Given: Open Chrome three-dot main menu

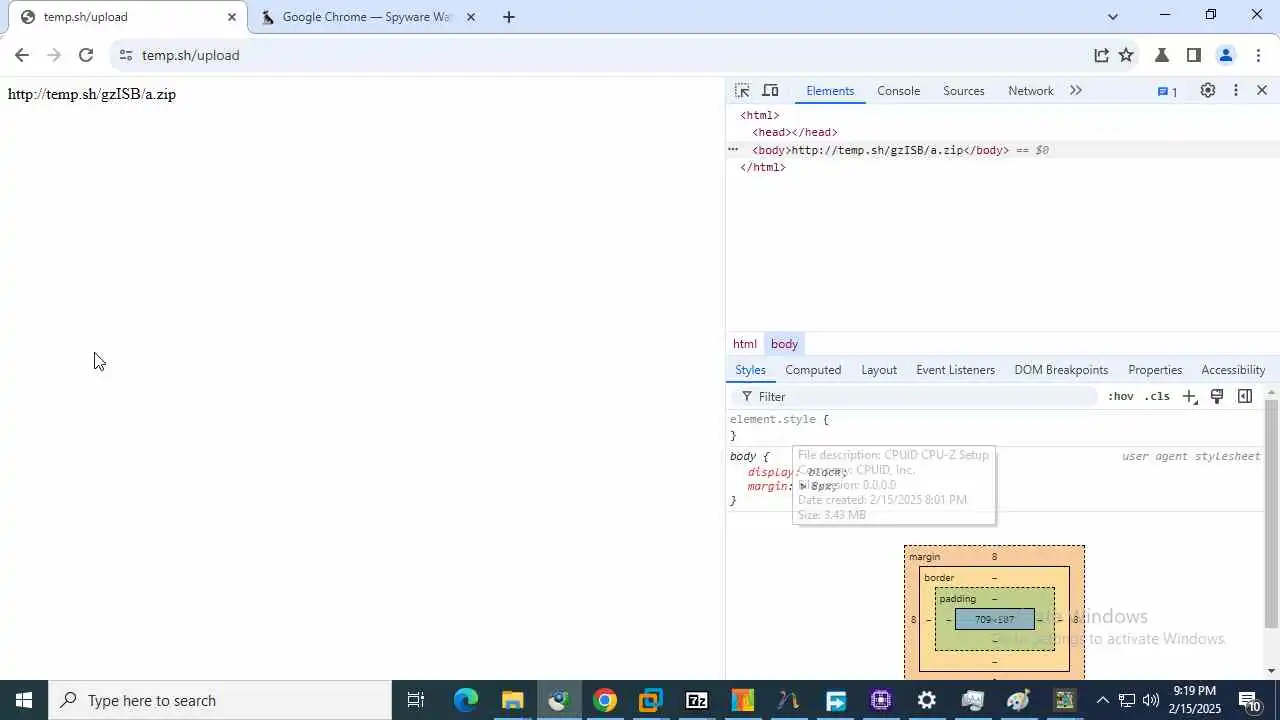Looking at the screenshot, I should (1258, 55).
